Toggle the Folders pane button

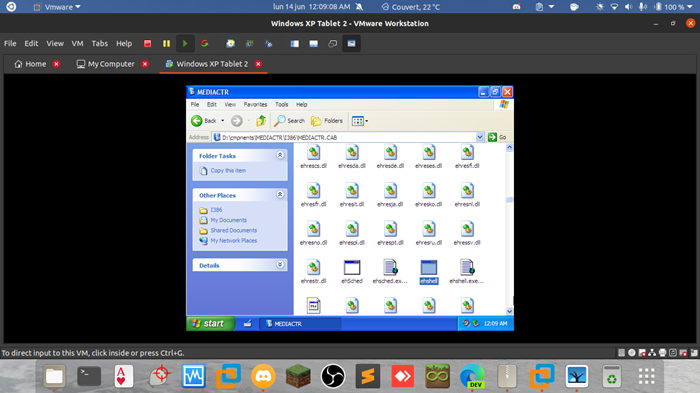pyautogui.click(x=327, y=121)
